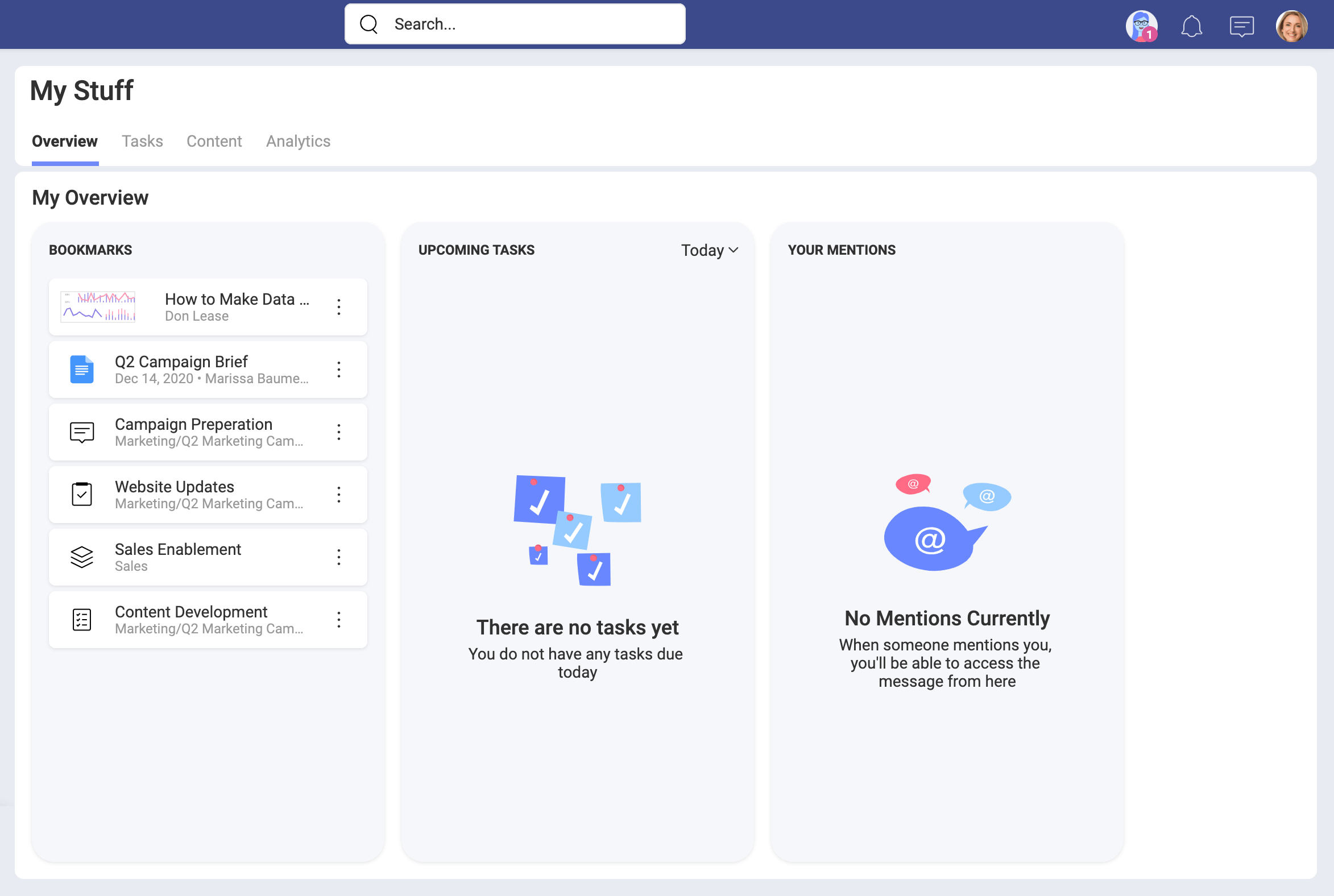Switch to the Analytics tab
Image resolution: width=1334 pixels, height=896 pixels.
coord(298,141)
